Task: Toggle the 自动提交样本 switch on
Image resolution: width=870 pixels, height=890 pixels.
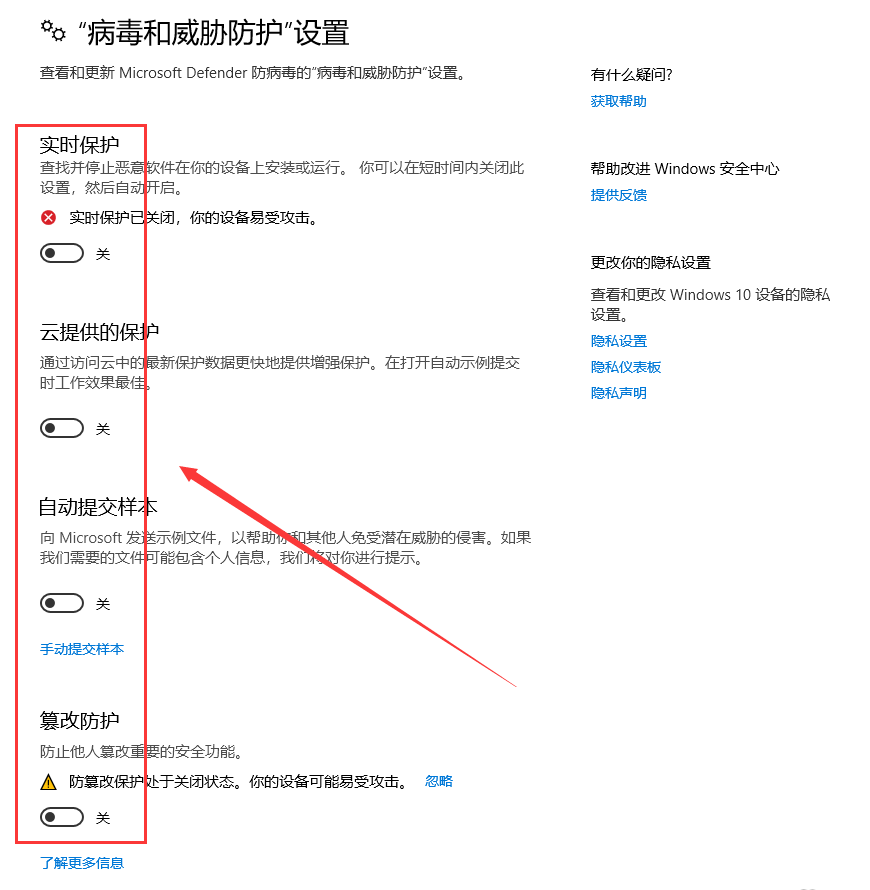Action: (x=62, y=603)
